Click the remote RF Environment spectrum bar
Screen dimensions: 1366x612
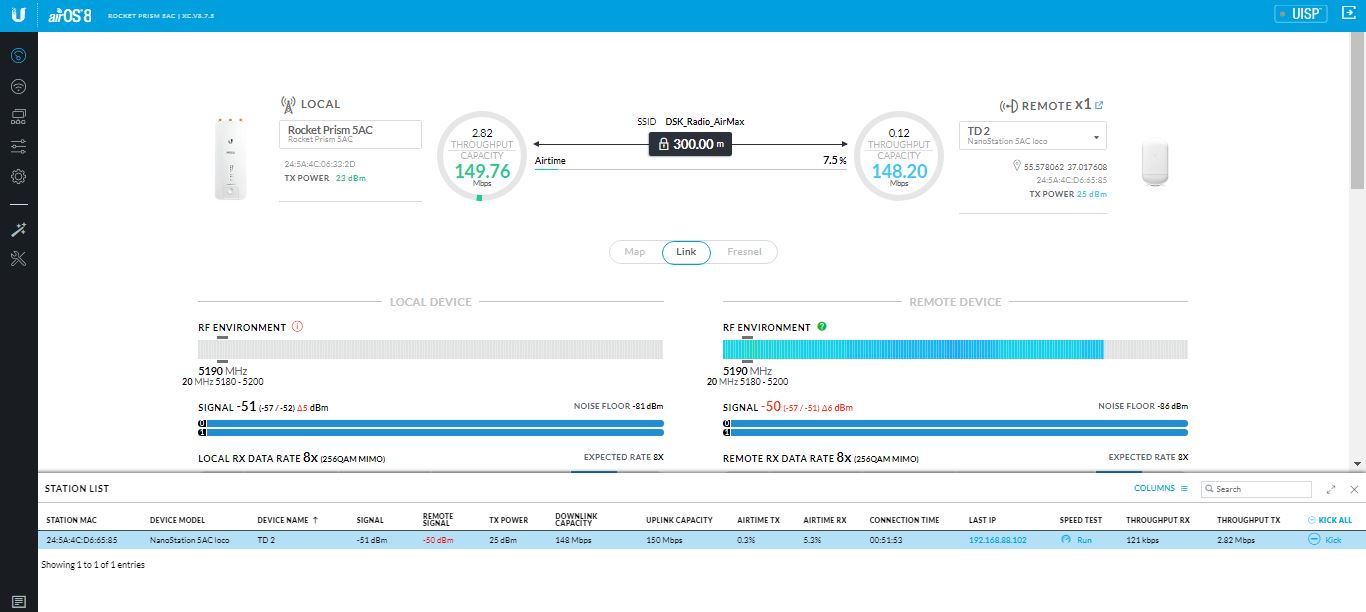click(x=955, y=349)
